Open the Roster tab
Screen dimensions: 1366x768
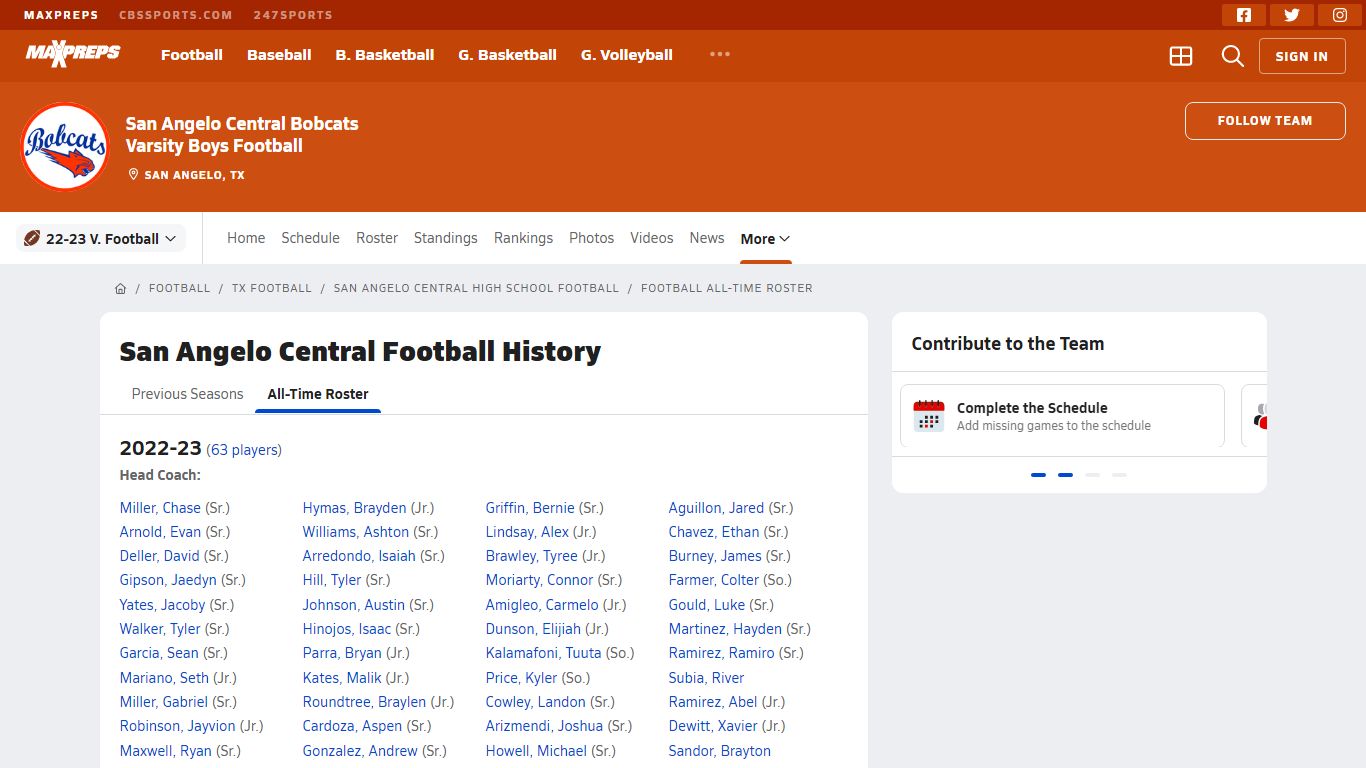coord(377,238)
